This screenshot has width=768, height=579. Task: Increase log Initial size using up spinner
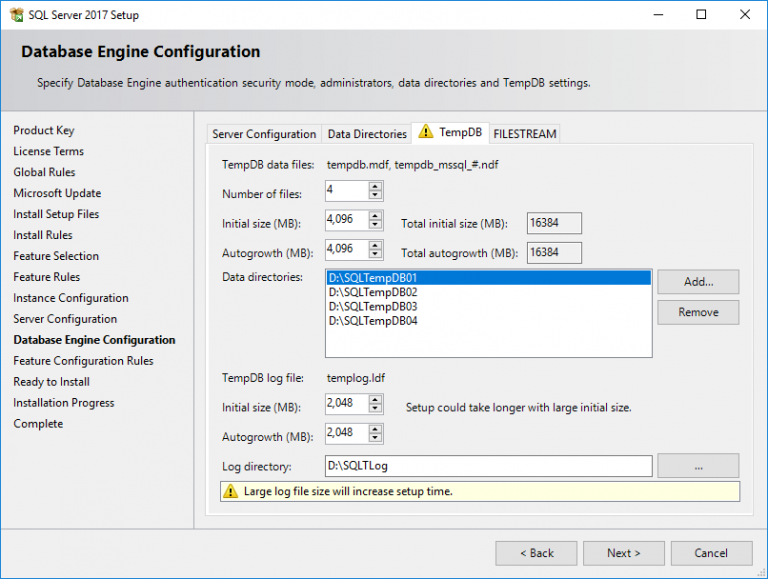(375, 399)
